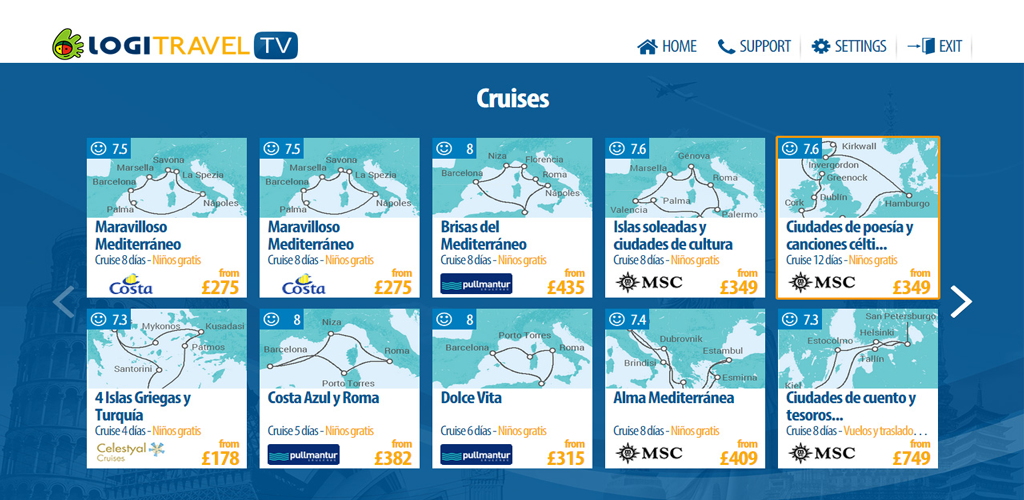Open 4 Islas Griegas y Turquía title

(x=142, y=406)
